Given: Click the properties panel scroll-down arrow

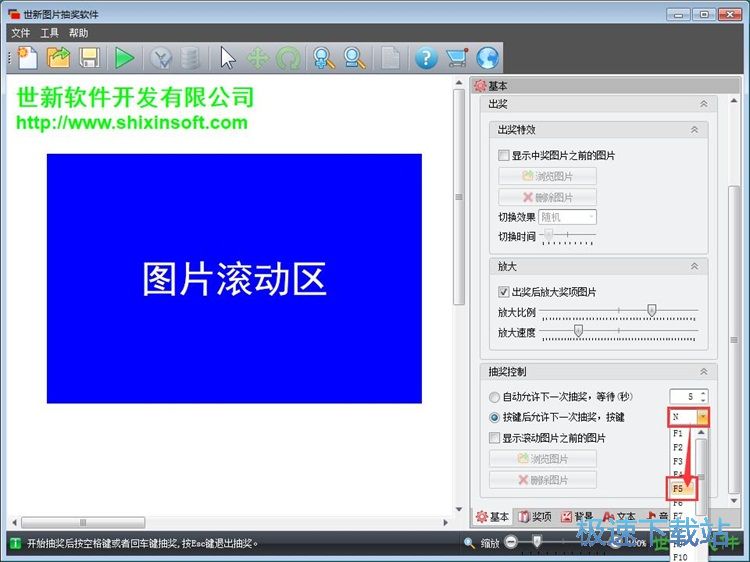Looking at the screenshot, I should 734,500.
